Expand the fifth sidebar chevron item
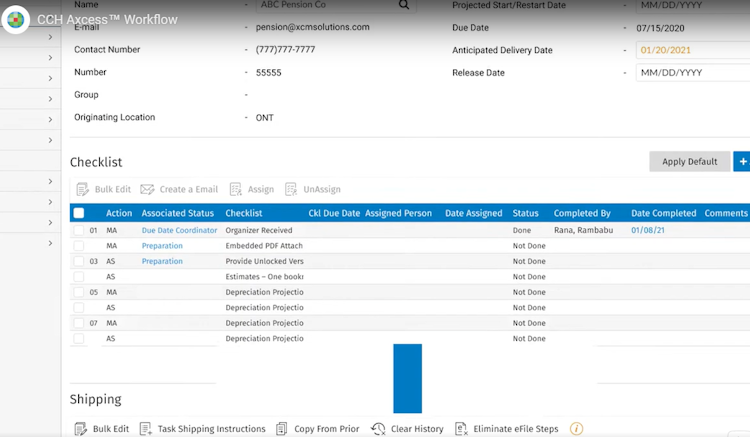Screen dimensions: 750x437 pyautogui.click(x=50, y=119)
